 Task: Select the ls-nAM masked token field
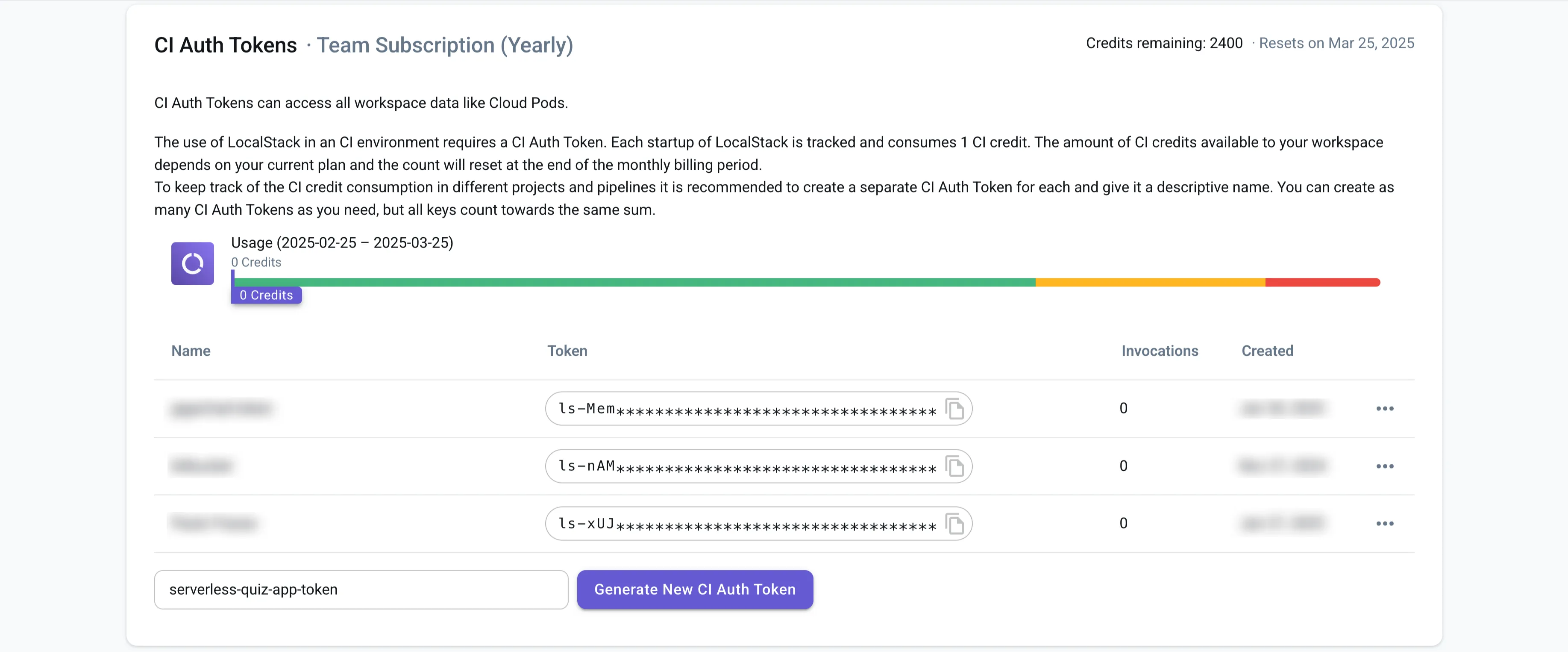[758, 466]
